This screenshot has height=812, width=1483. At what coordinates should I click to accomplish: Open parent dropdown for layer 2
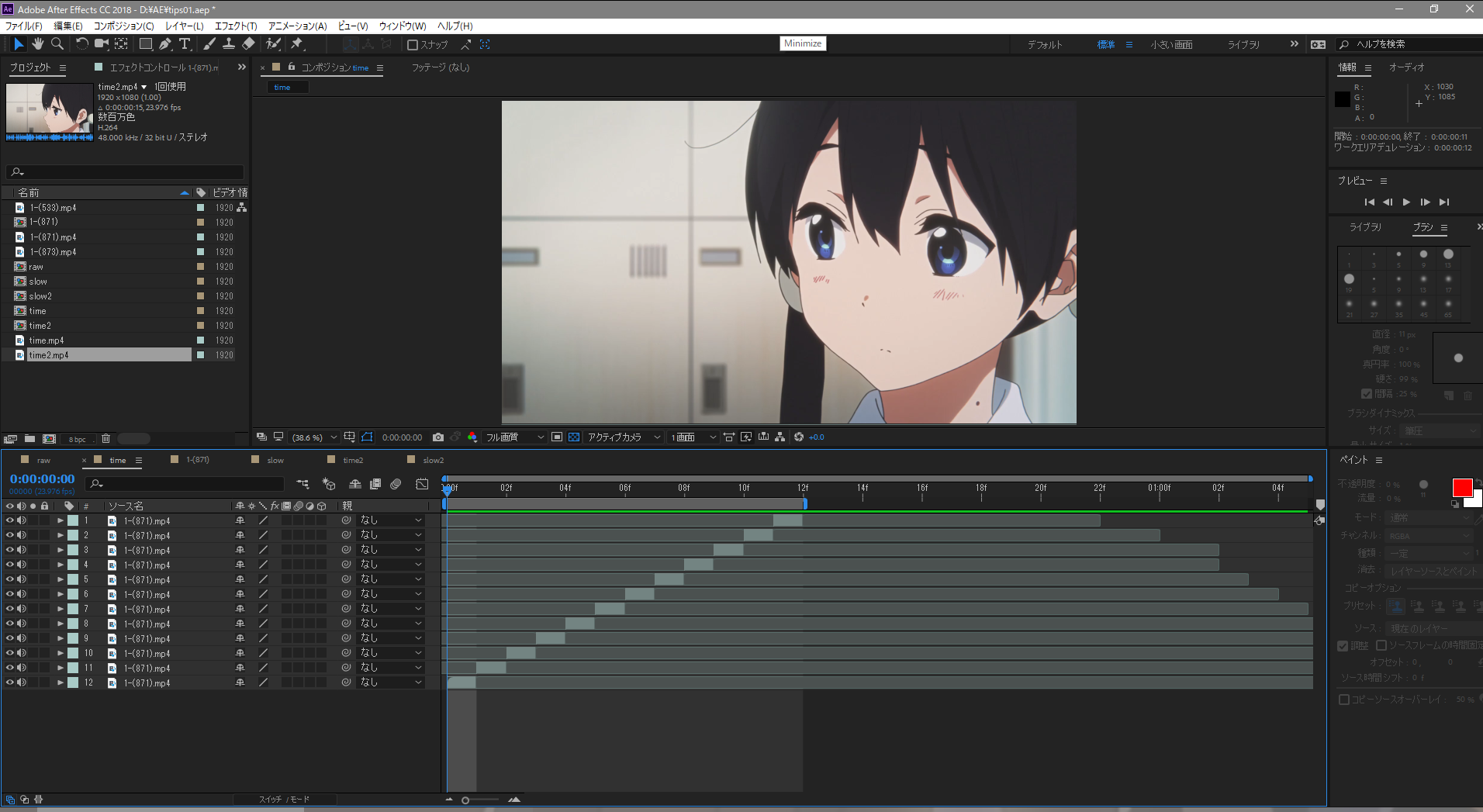392,535
